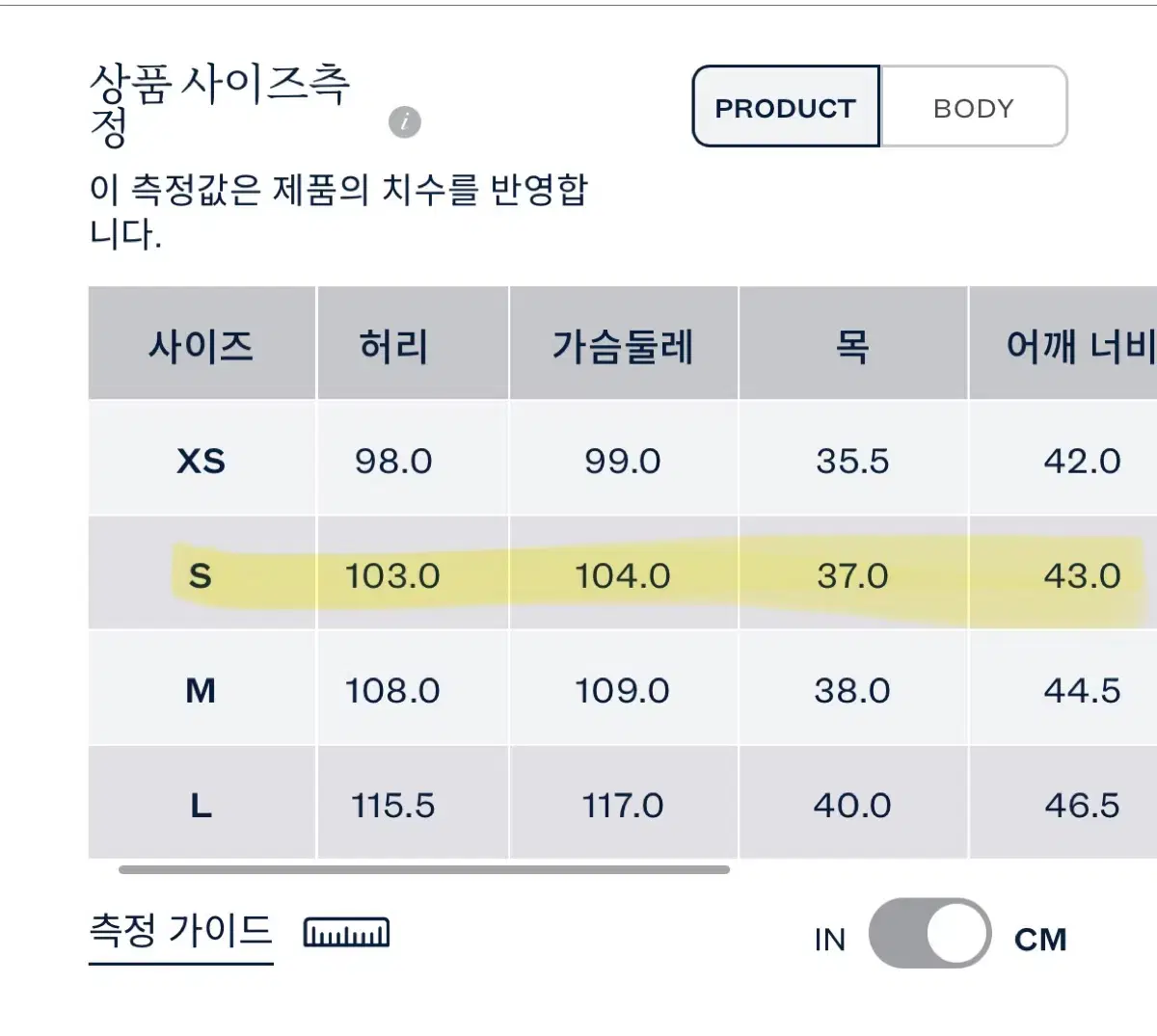Select the CM unit label
1157x1036 pixels.
pyautogui.click(x=1040, y=939)
